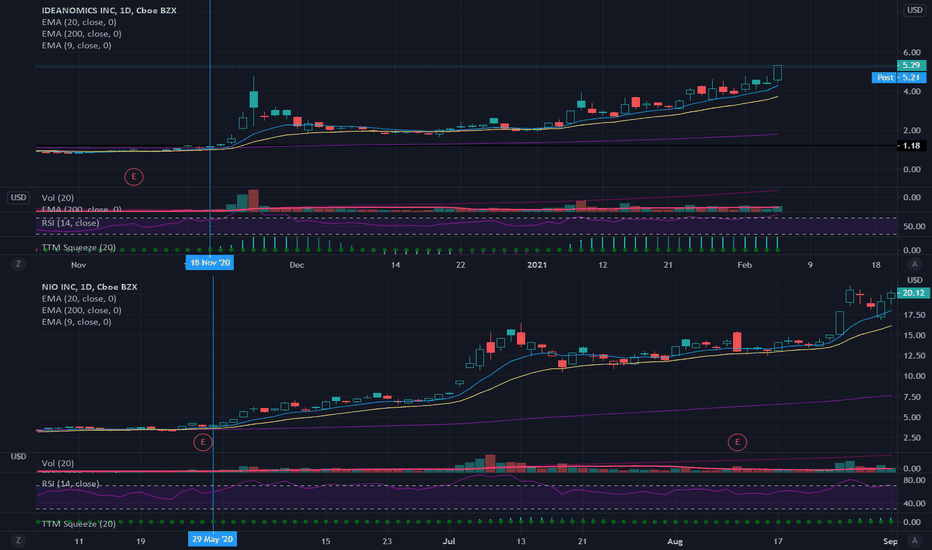Click the Nov label on Ideanomics time axis

tap(78, 265)
